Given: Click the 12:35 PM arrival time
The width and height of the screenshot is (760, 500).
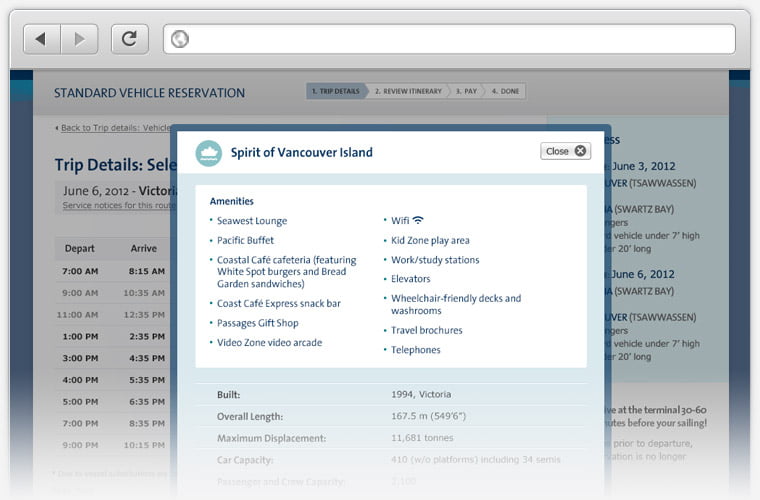Looking at the screenshot, I should tap(144, 315).
